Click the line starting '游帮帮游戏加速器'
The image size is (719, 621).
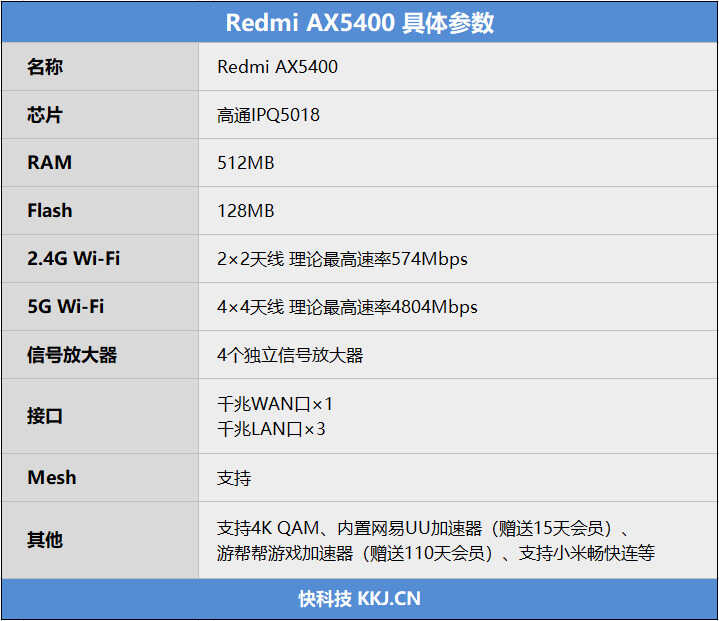click(x=436, y=553)
